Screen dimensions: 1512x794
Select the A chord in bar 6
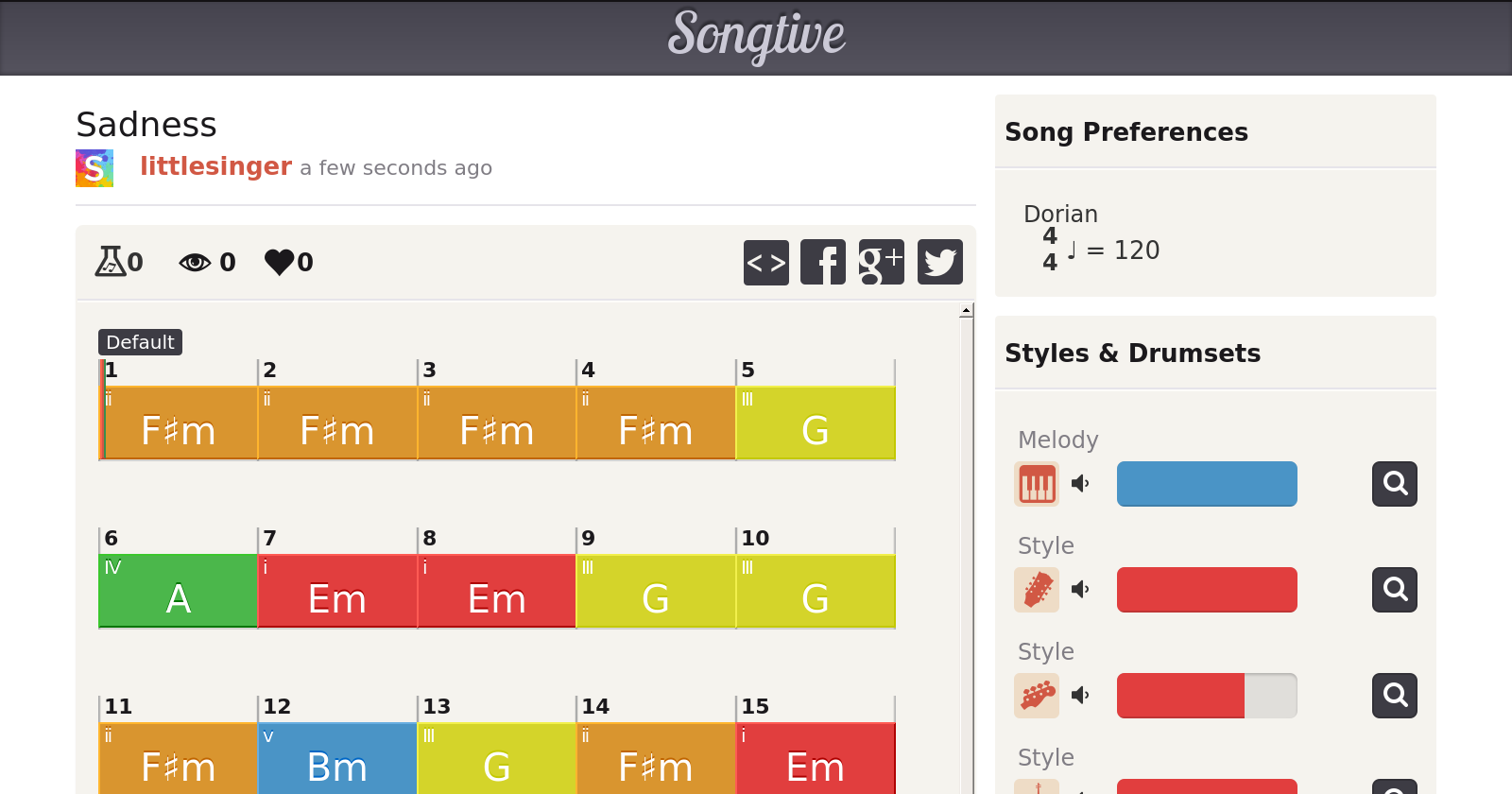point(178,592)
